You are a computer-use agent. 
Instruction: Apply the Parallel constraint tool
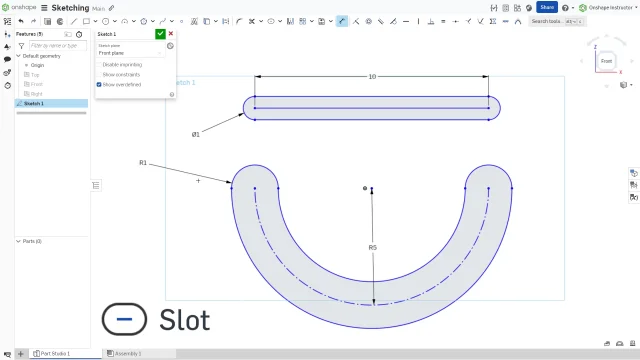[381, 21]
